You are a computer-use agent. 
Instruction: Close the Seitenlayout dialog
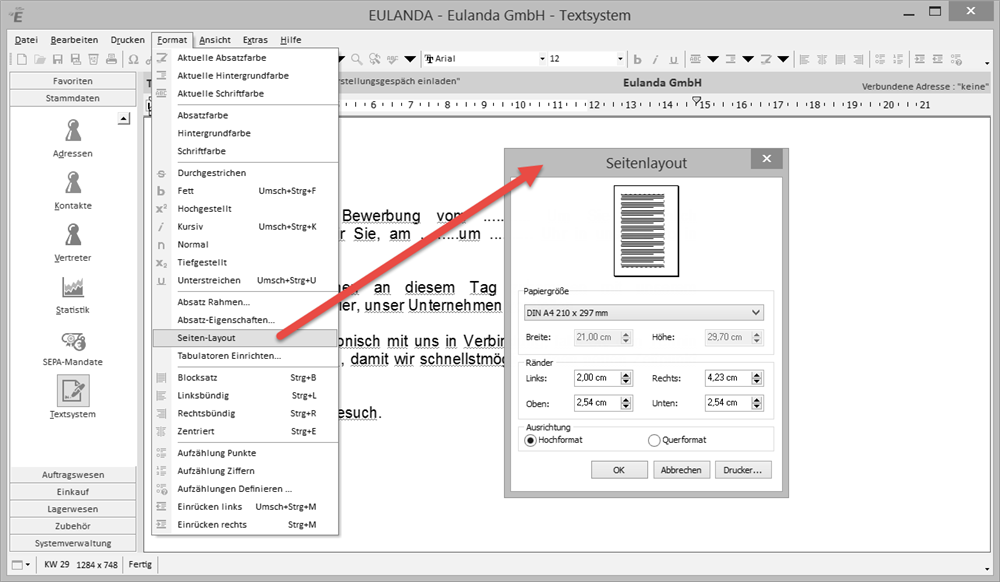[767, 158]
